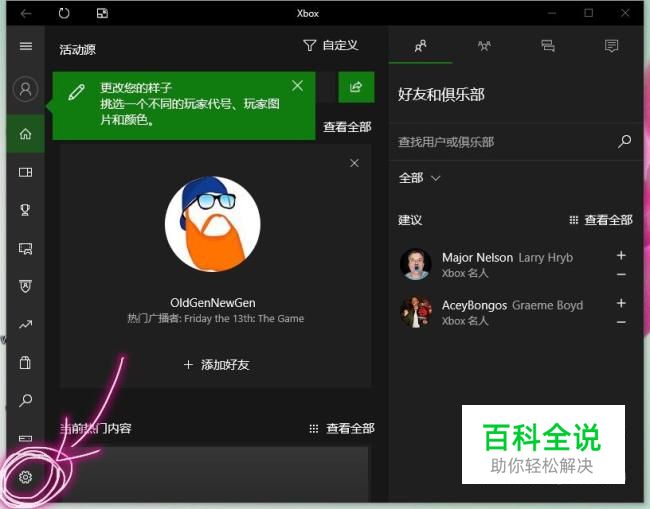Expand the 全部 filter dropdown
Screen dimensions: 650x509
click(419, 178)
